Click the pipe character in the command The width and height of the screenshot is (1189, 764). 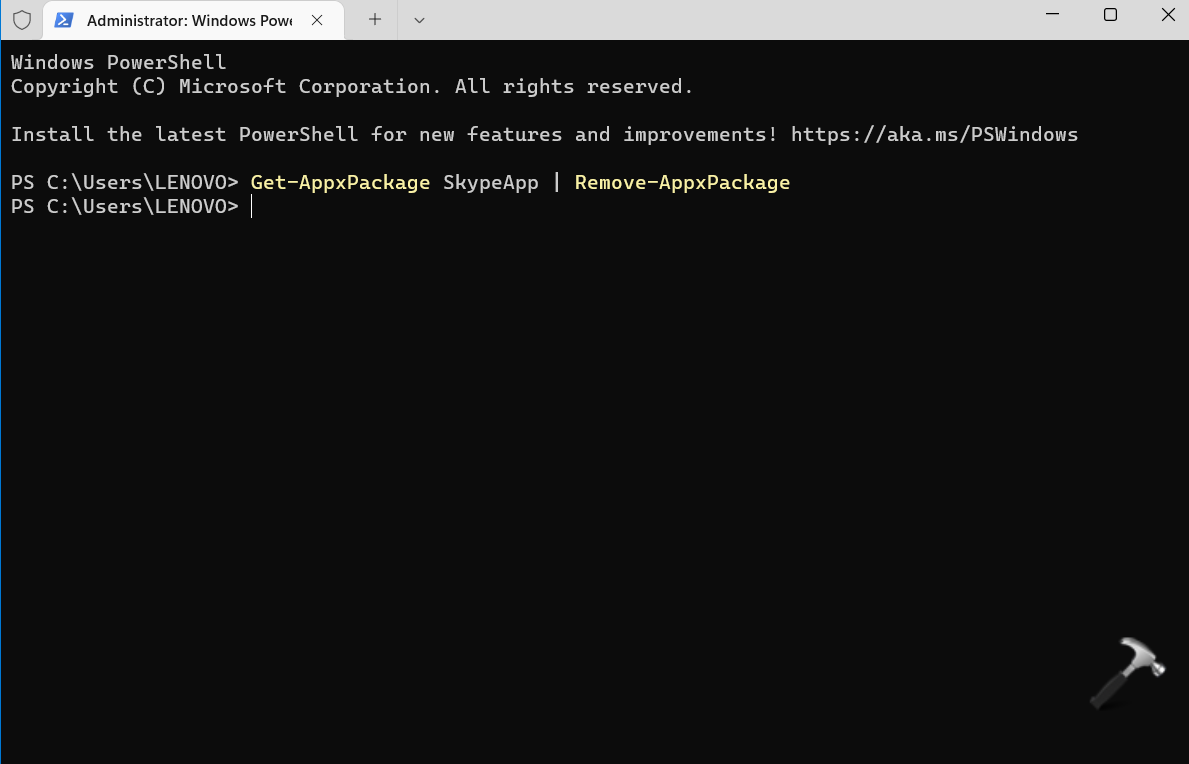[557, 182]
